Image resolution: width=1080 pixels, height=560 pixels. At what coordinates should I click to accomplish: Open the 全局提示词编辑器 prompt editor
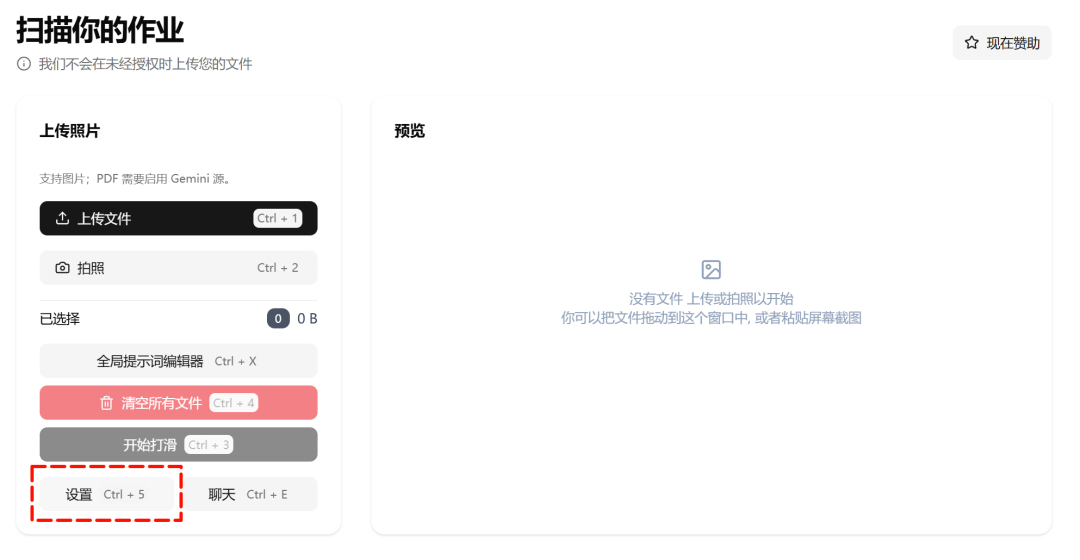point(178,361)
